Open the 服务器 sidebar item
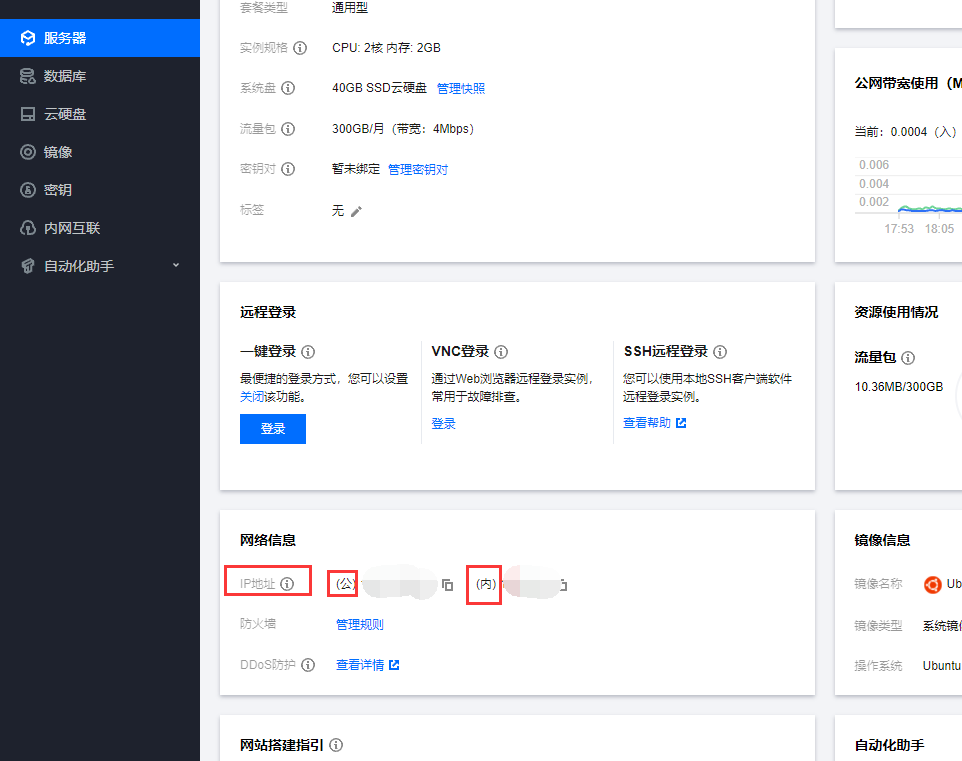This screenshot has width=962, height=761. (99, 38)
